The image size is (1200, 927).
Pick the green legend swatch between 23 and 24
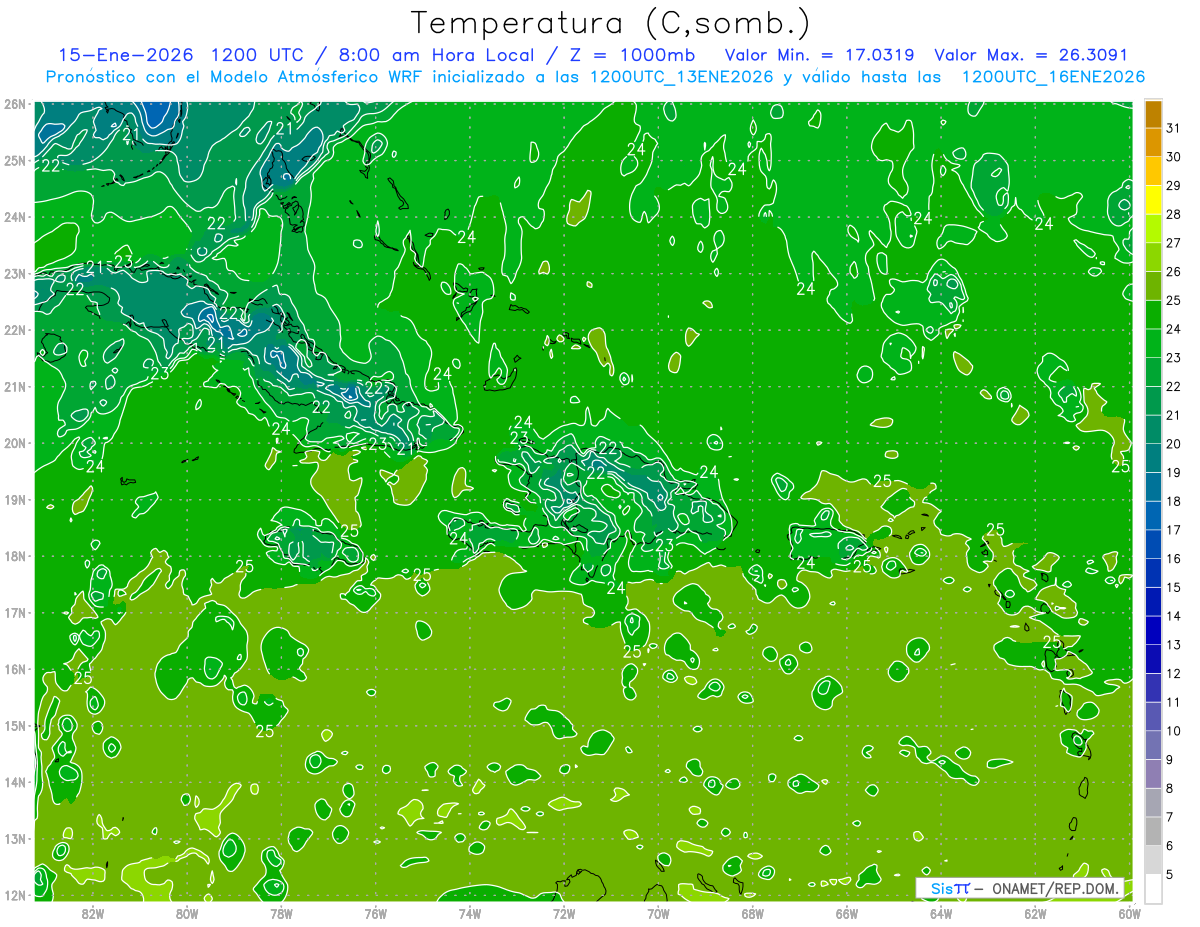(x=1153, y=343)
